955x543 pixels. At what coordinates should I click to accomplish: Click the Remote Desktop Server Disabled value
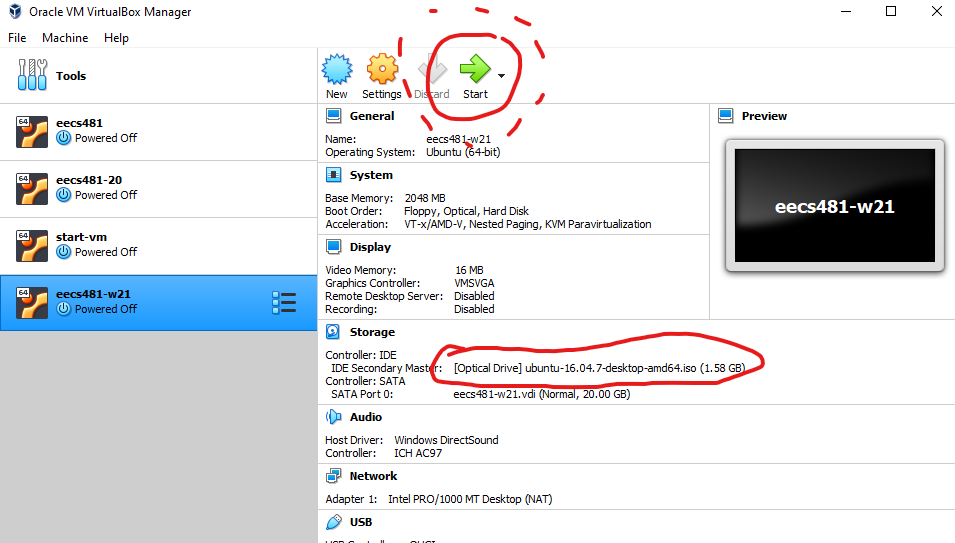(x=474, y=296)
